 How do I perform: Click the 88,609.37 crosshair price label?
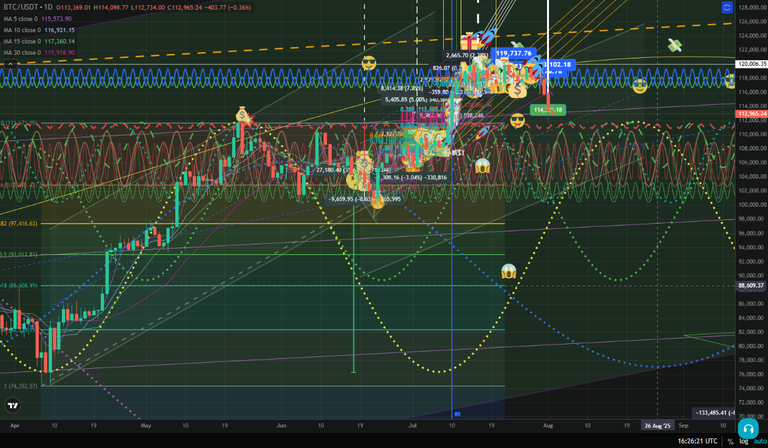[x=751, y=285]
